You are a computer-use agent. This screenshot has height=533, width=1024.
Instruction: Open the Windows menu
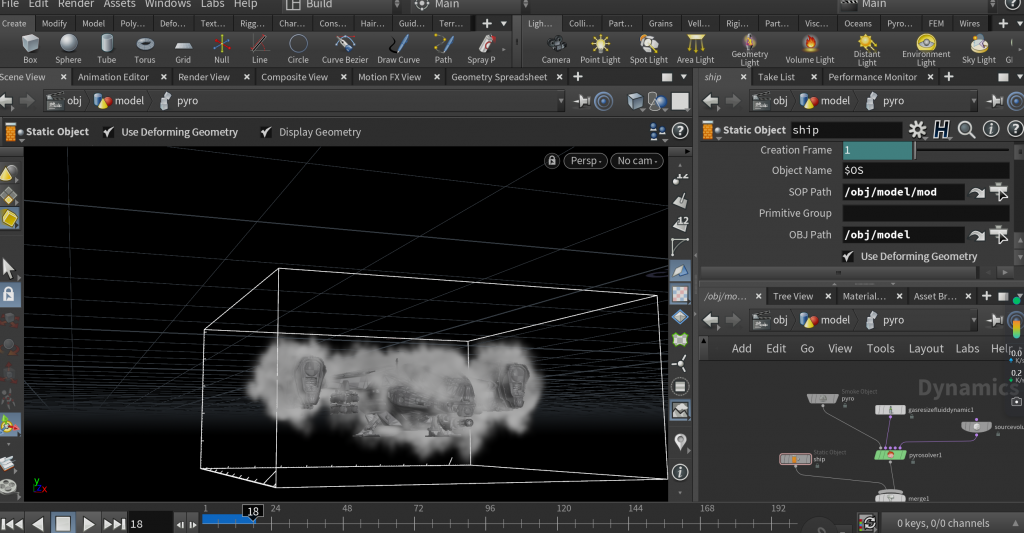coord(168,4)
